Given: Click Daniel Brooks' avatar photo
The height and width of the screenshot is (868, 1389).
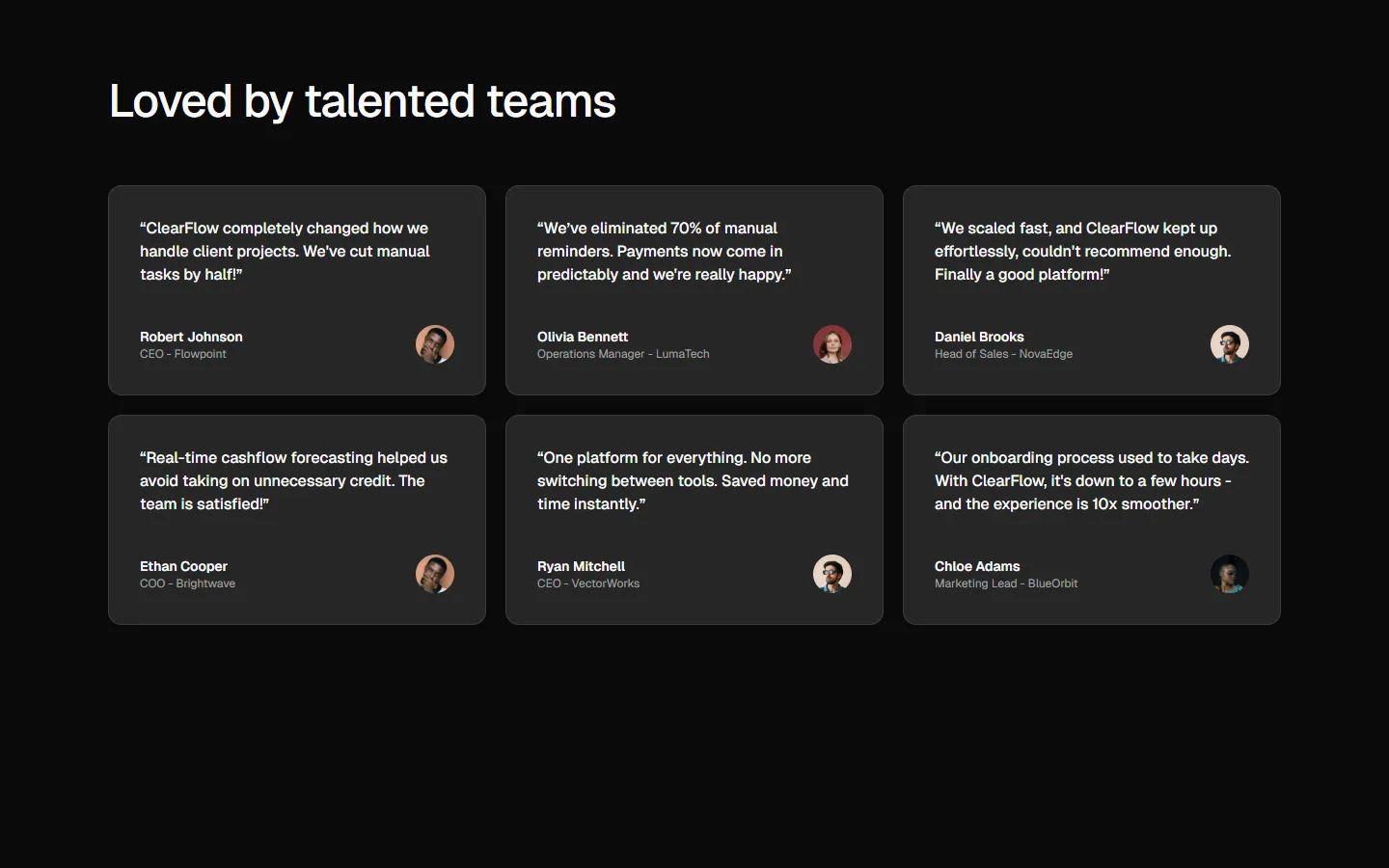Looking at the screenshot, I should (x=1230, y=344).
